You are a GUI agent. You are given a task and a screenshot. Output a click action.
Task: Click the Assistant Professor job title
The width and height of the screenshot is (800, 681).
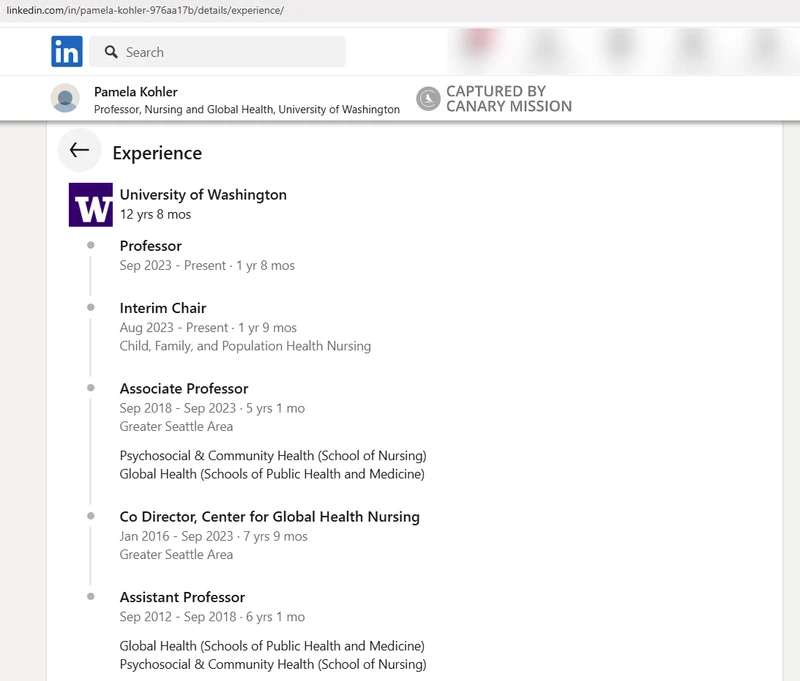pos(183,597)
